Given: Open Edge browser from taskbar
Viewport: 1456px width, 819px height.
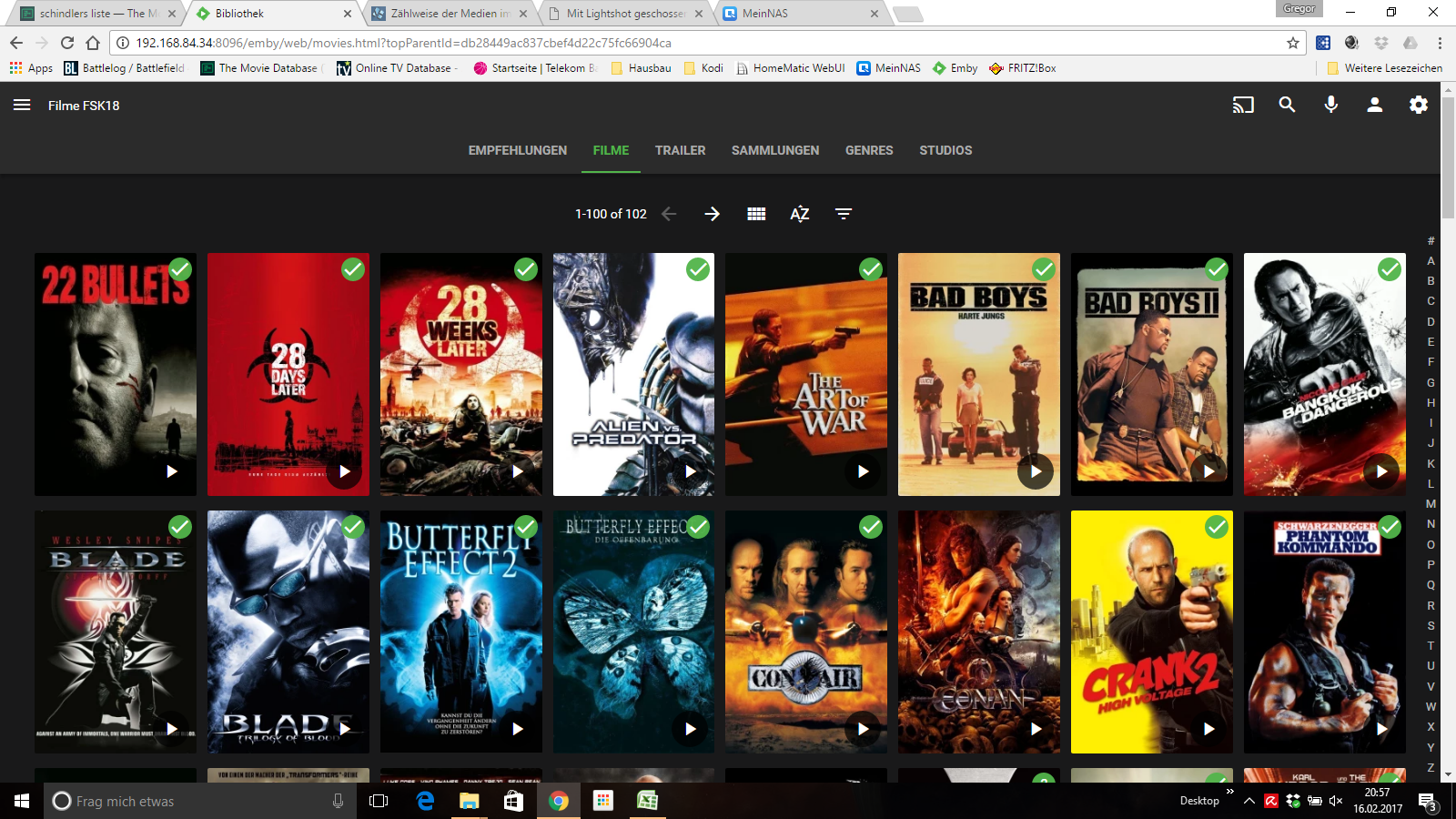Looking at the screenshot, I should (425, 801).
